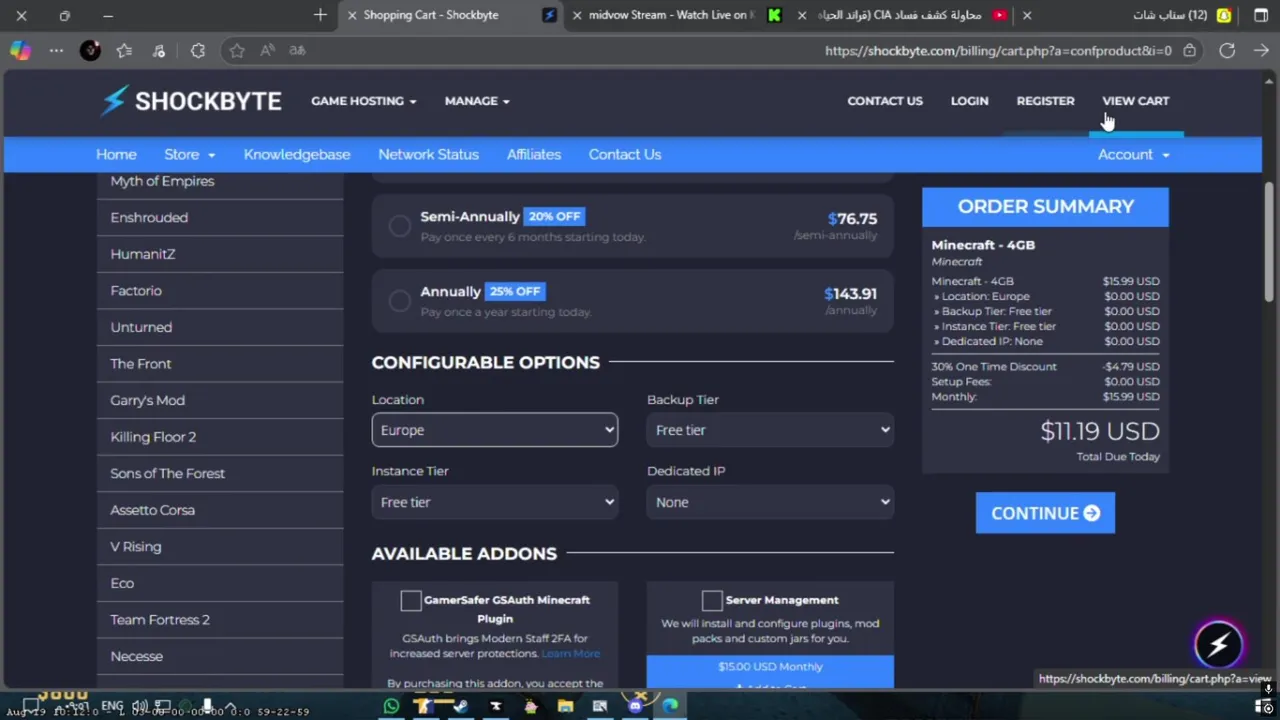Screen dimensions: 1280x720
Task: Click the Copilot icon in browser toolbar
Action: pos(20,50)
